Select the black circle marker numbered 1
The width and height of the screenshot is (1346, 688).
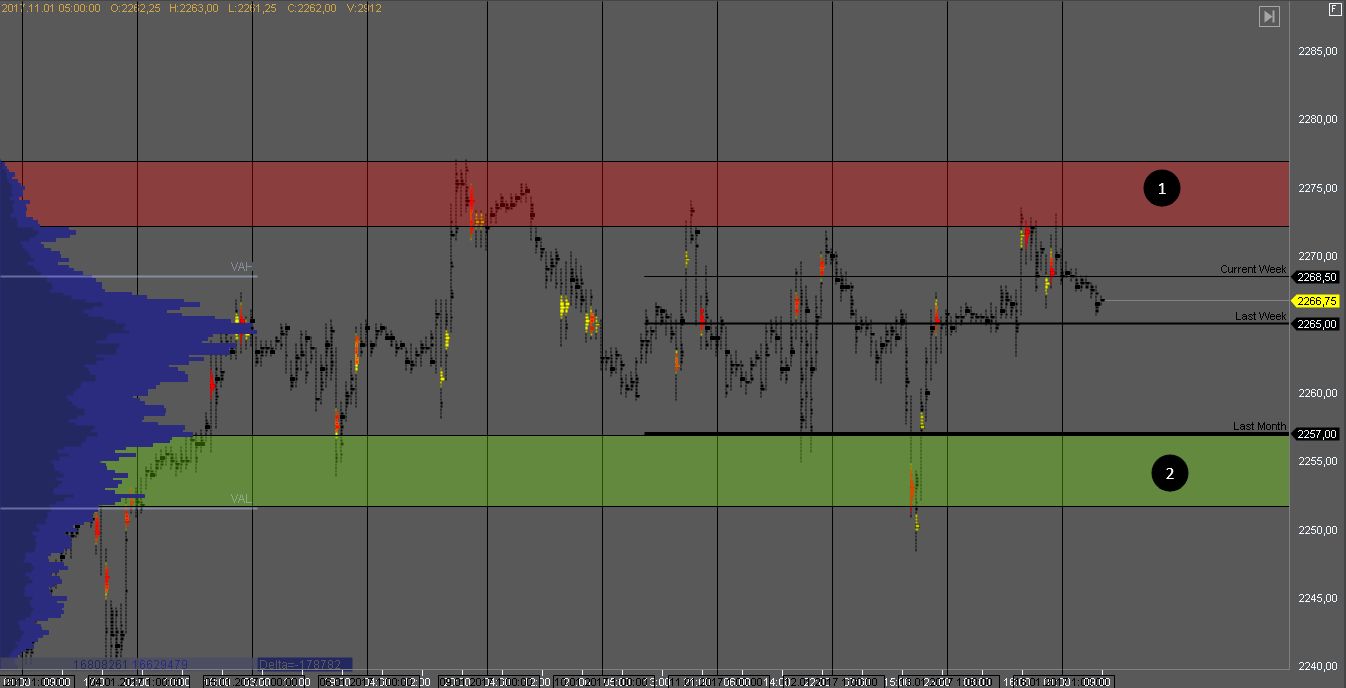click(x=1162, y=188)
